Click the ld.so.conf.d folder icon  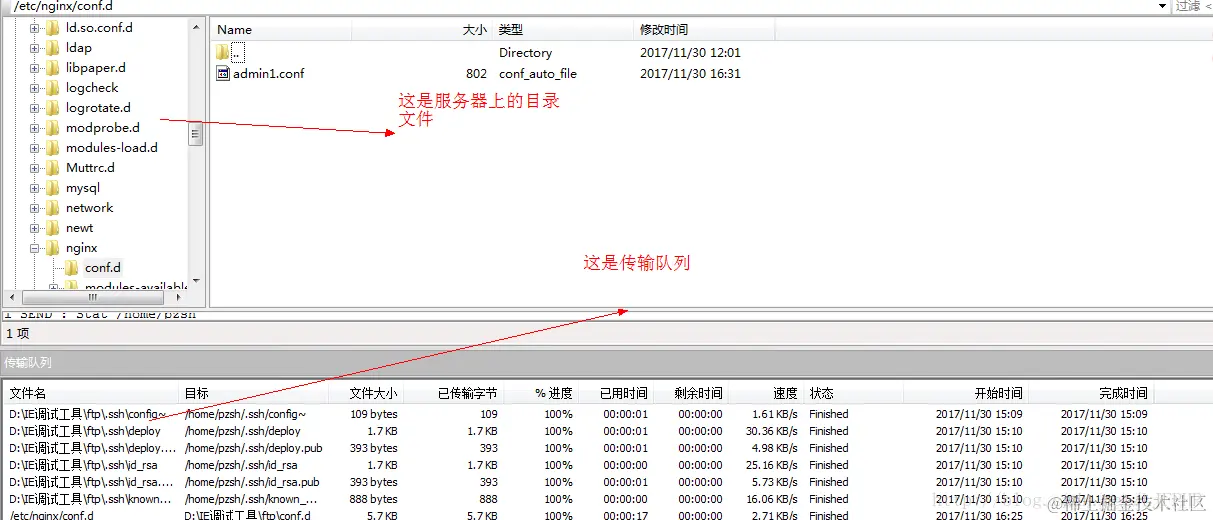(x=53, y=28)
